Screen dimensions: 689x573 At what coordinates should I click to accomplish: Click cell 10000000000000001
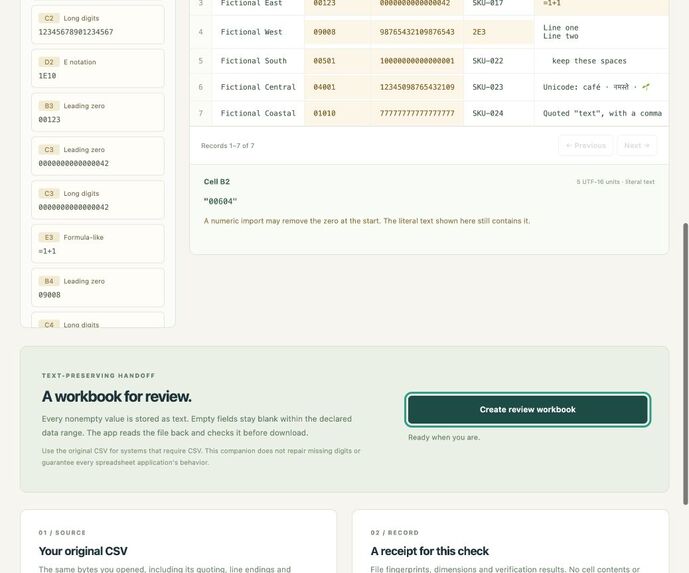coord(417,61)
